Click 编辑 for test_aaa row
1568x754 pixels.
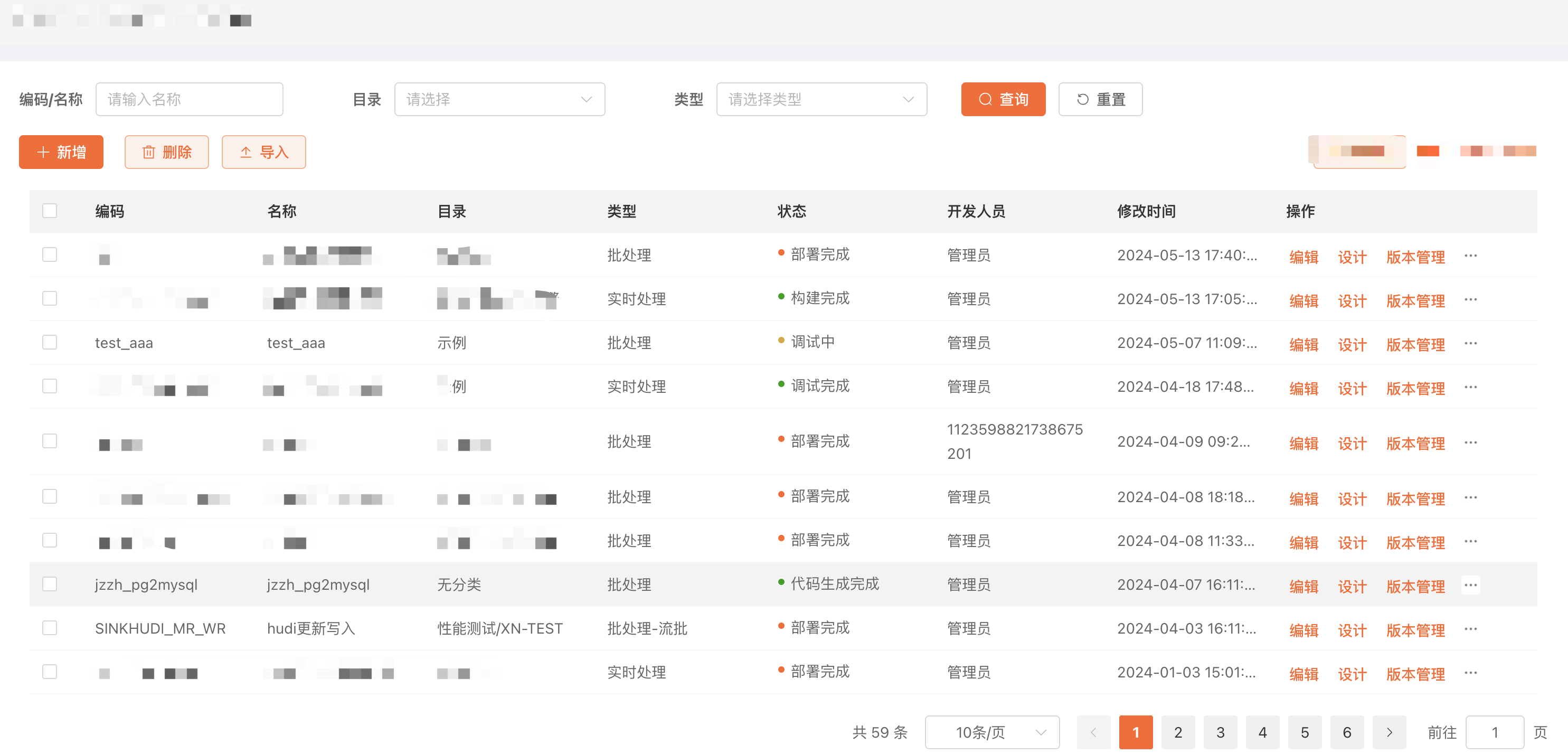(x=1304, y=344)
